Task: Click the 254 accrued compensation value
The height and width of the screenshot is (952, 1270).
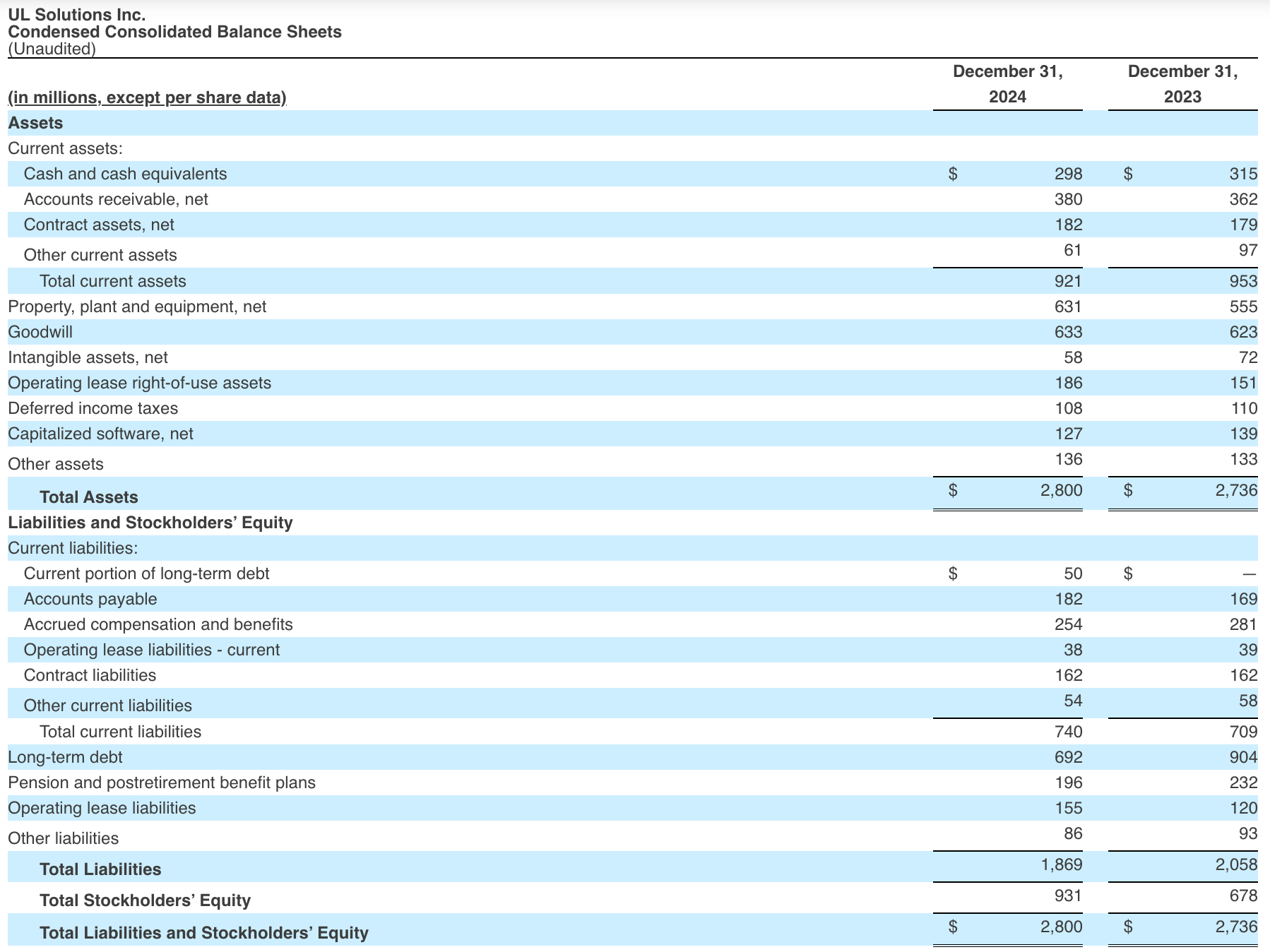Action: click(1068, 624)
